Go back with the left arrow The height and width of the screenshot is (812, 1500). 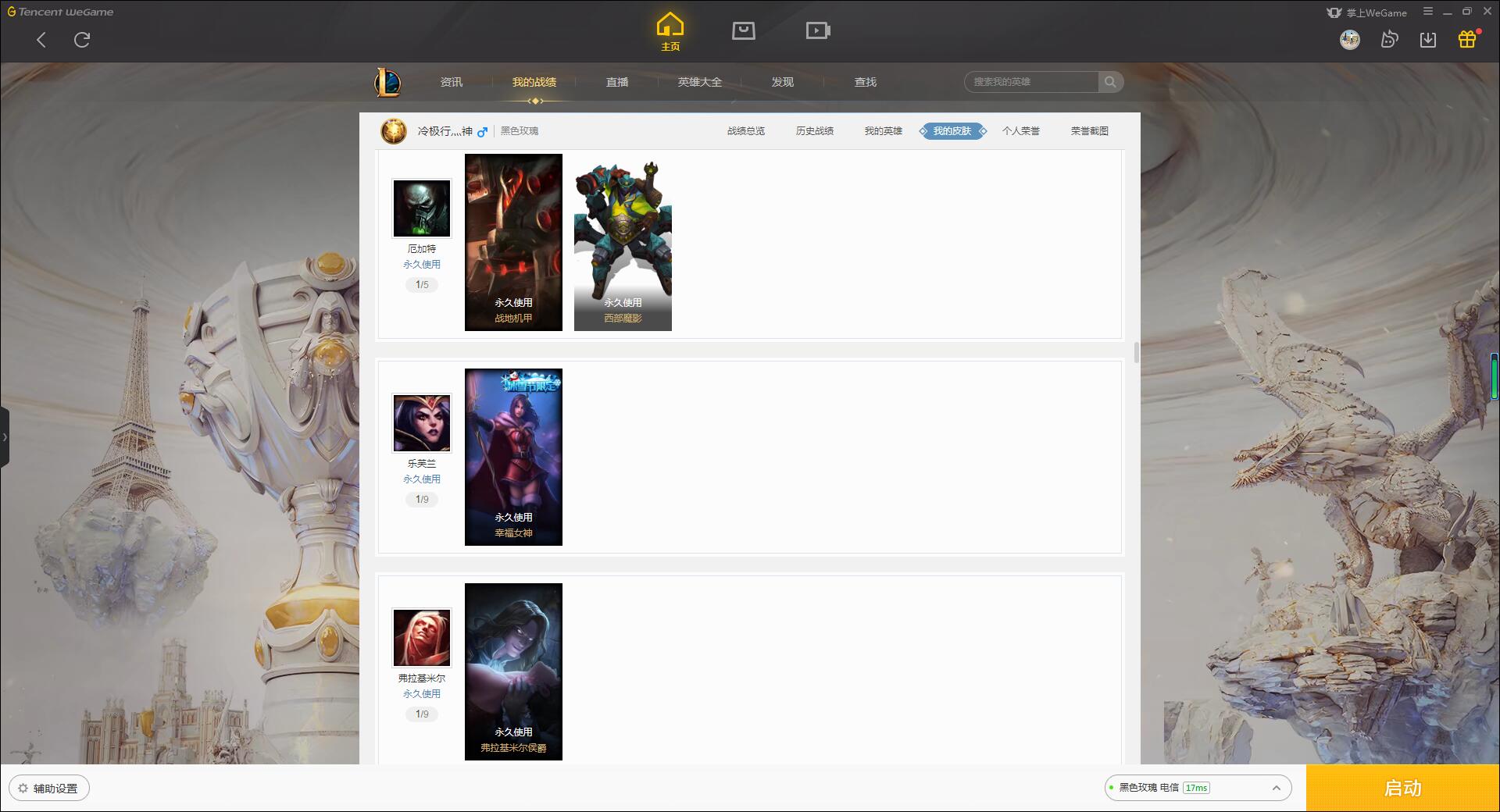(41, 40)
